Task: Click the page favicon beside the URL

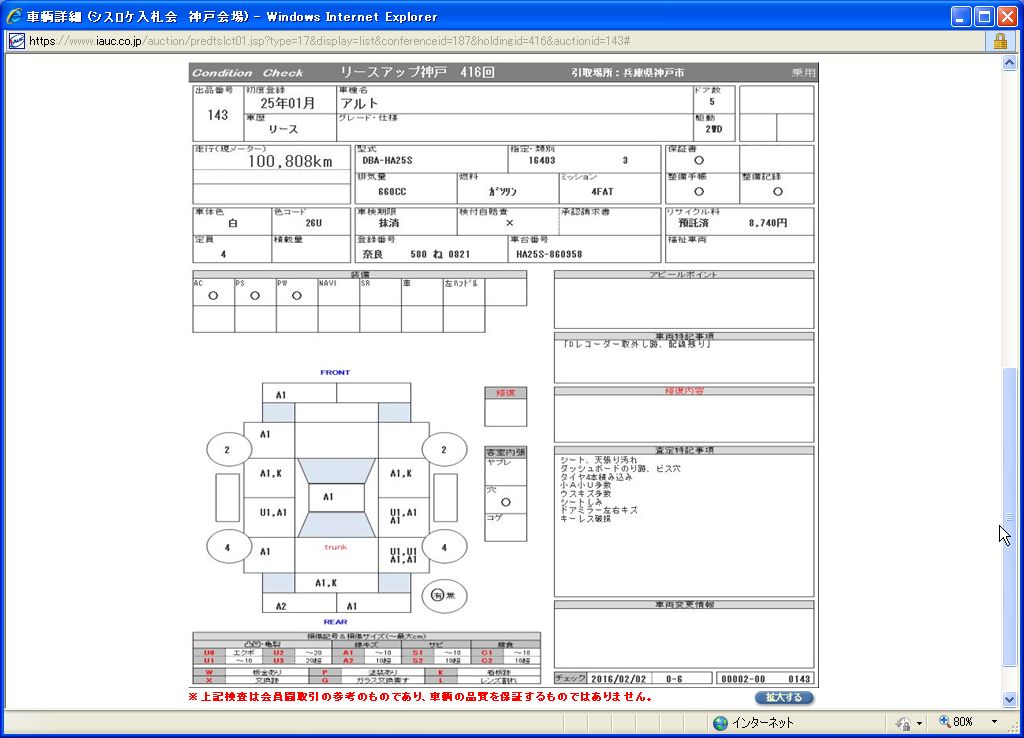Action: point(16,41)
